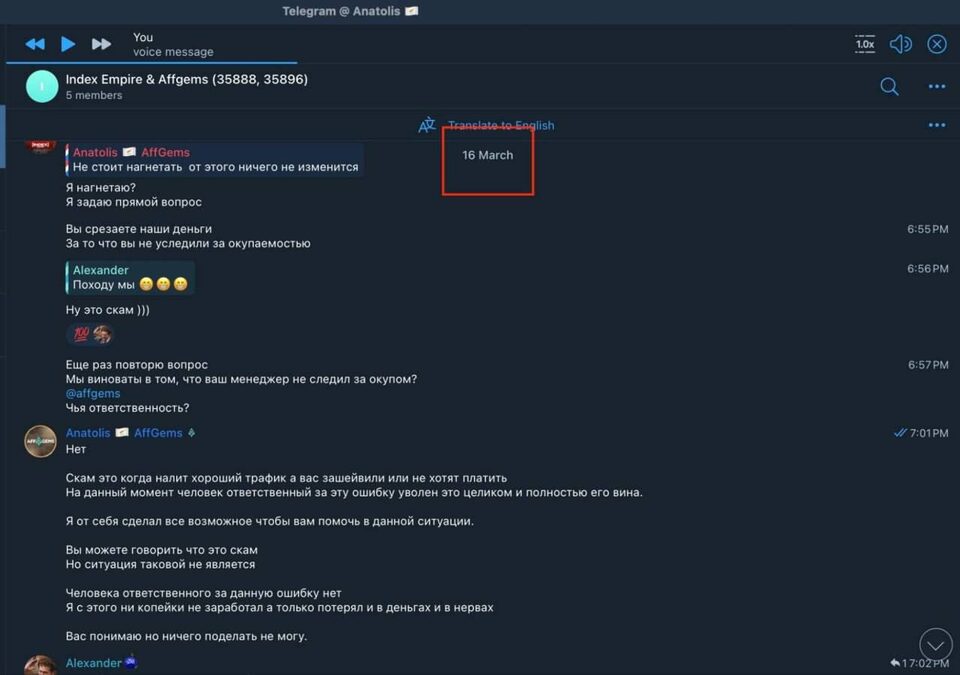Open the @affgems mention link
The image size is (960, 675).
point(92,393)
